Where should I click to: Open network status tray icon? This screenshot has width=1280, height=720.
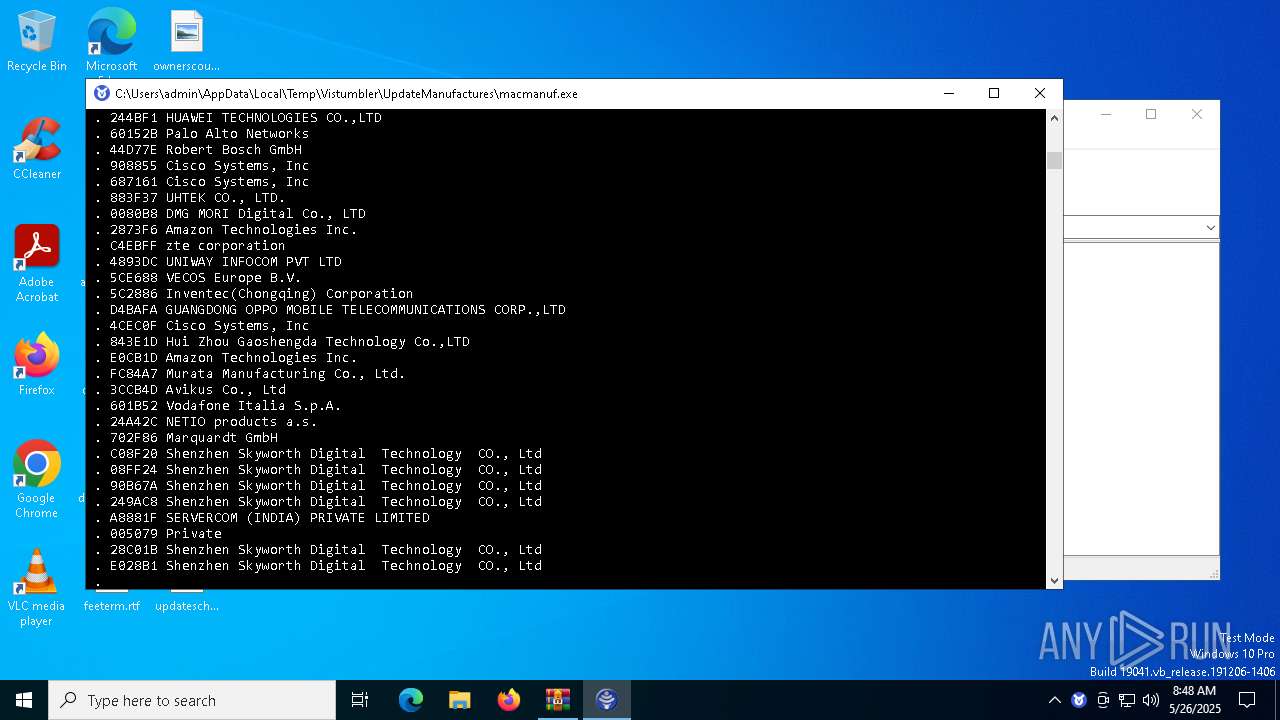coord(1127,700)
